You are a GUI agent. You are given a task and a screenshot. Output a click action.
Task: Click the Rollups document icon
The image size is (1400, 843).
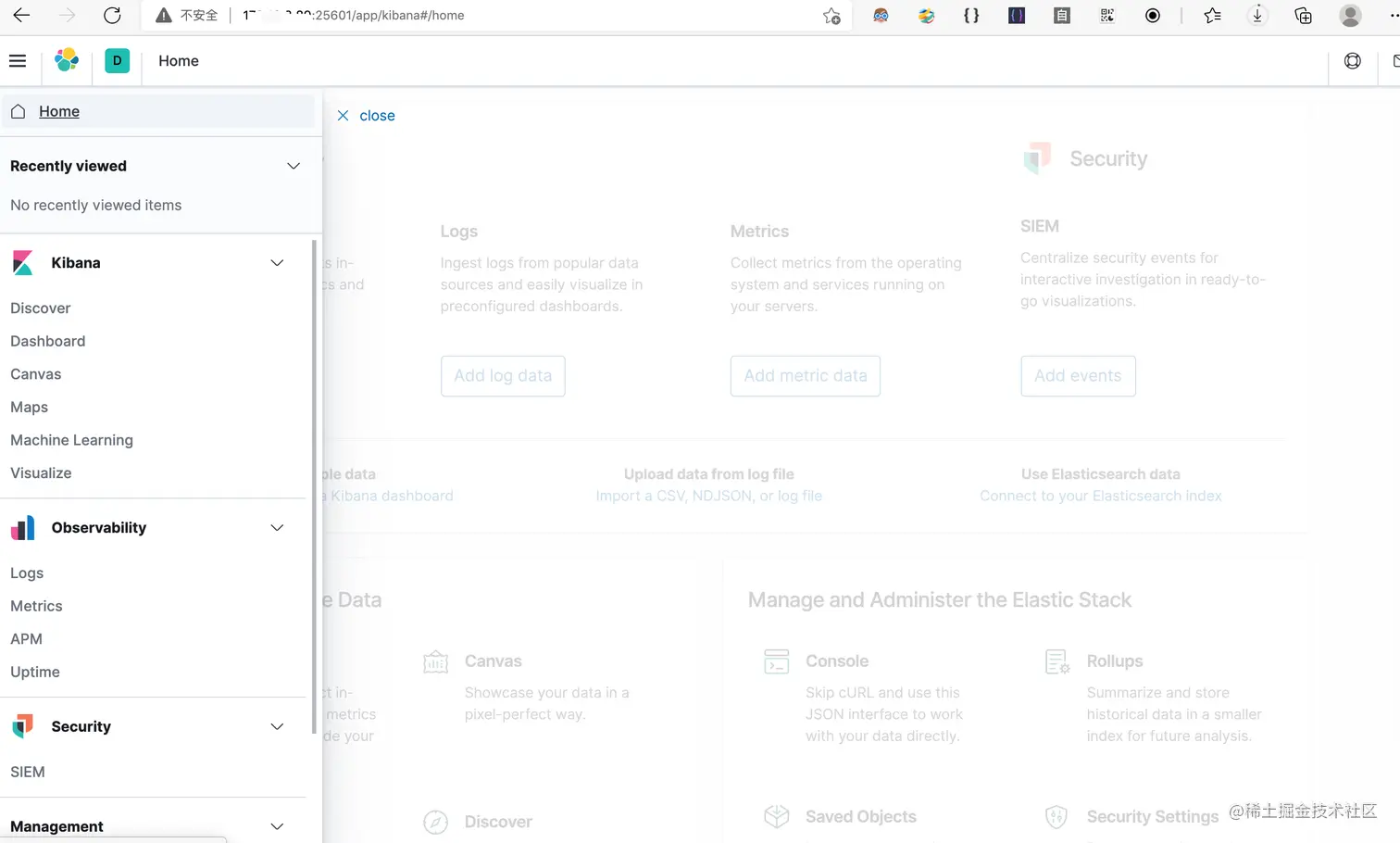(x=1057, y=661)
